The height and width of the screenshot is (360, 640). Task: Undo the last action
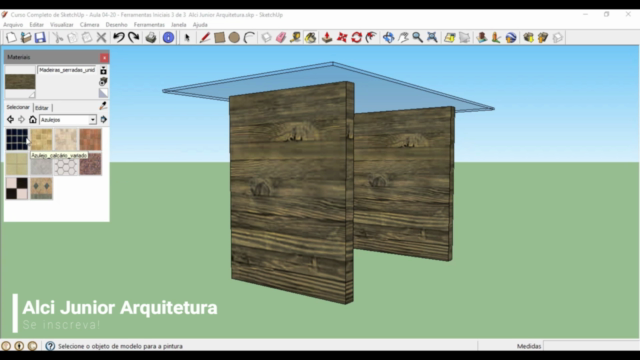tap(119, 38)
